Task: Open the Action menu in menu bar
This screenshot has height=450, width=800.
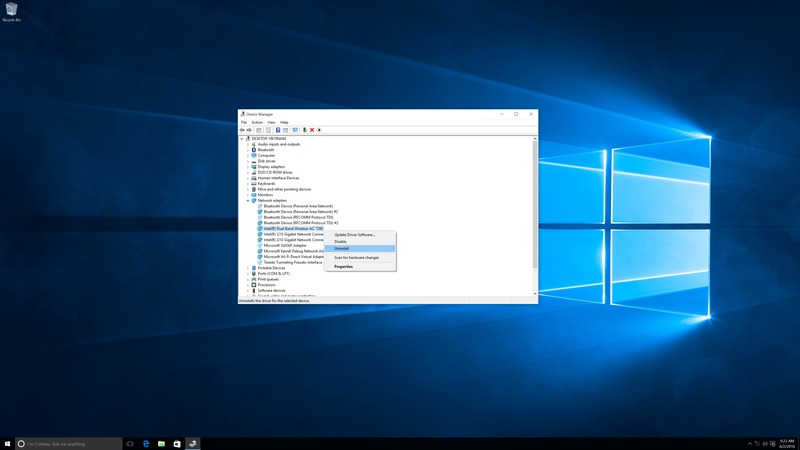Action: (x=257, y=122)
